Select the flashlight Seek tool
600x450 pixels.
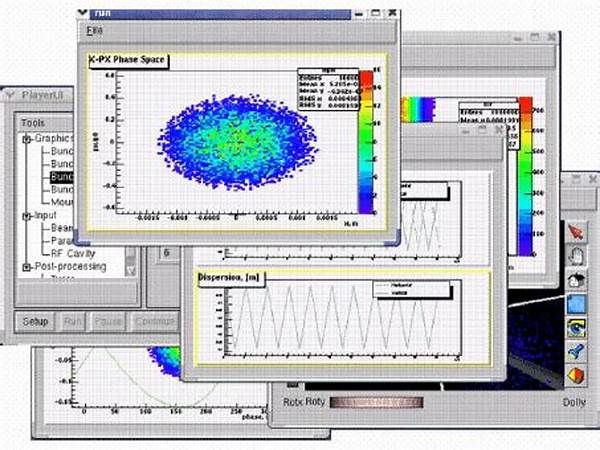click(576, 352)
